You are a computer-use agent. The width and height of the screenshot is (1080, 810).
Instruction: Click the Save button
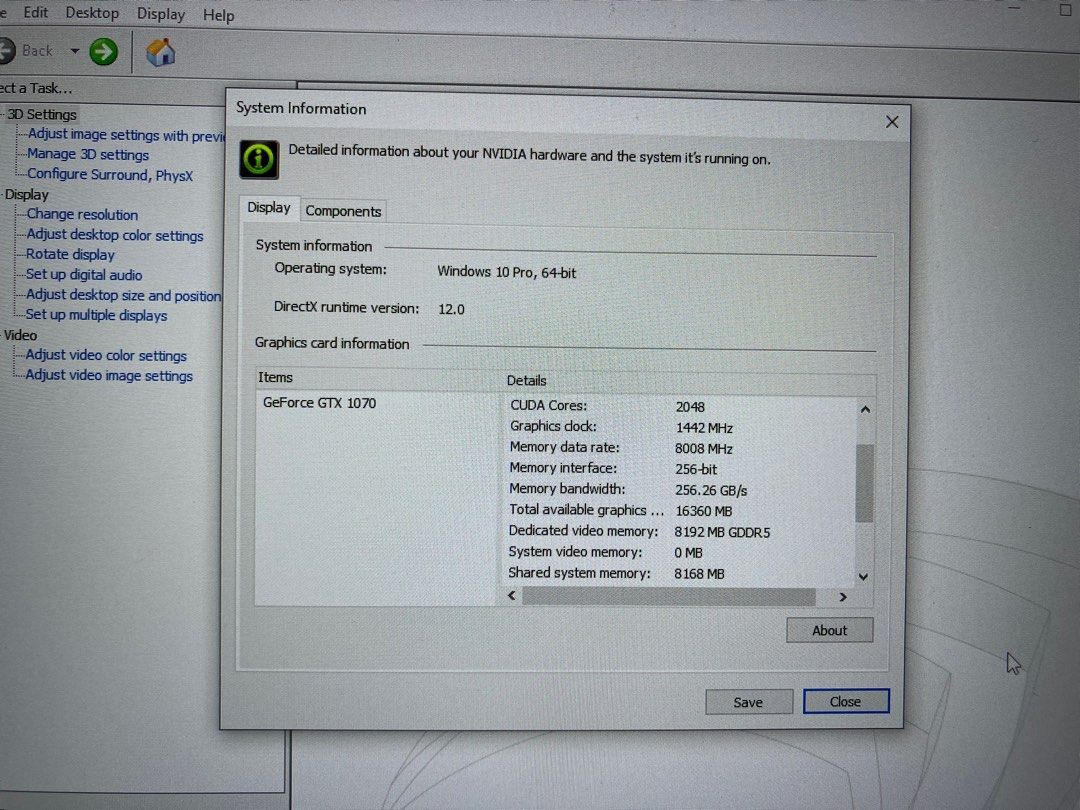coord(748,702)
